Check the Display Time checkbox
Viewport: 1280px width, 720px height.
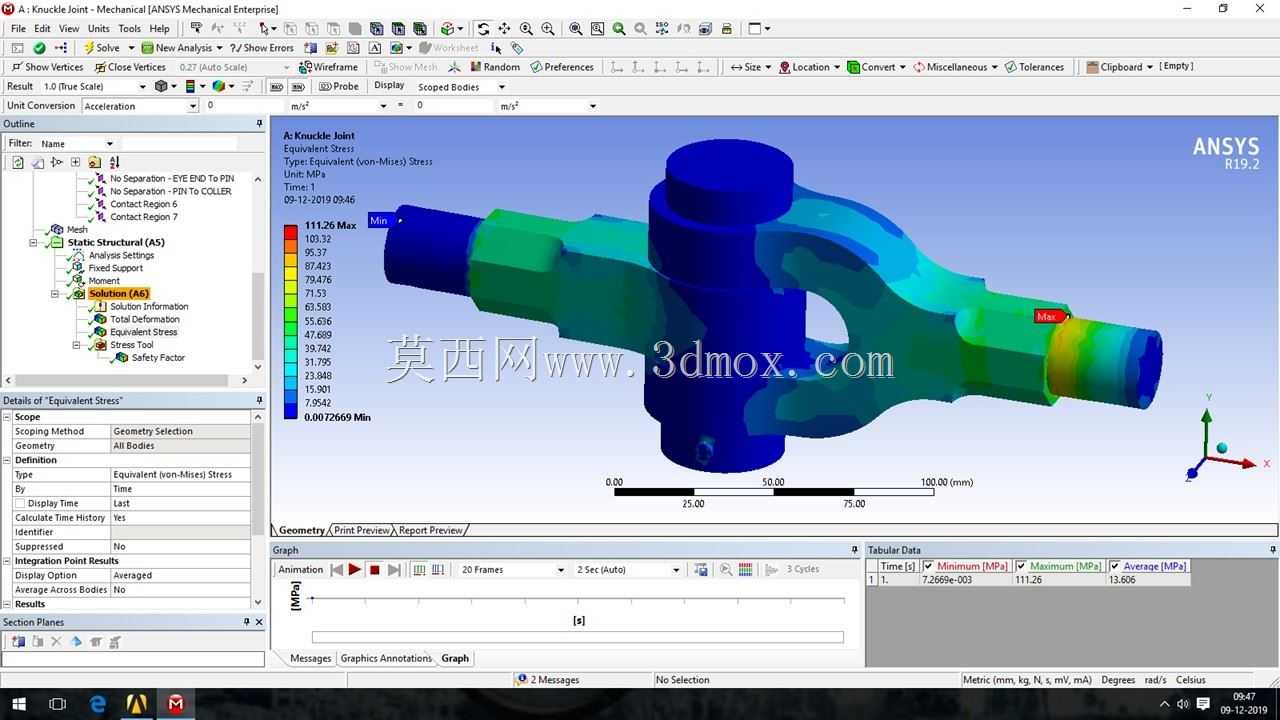pyautogui.click(x=21, y=503)
